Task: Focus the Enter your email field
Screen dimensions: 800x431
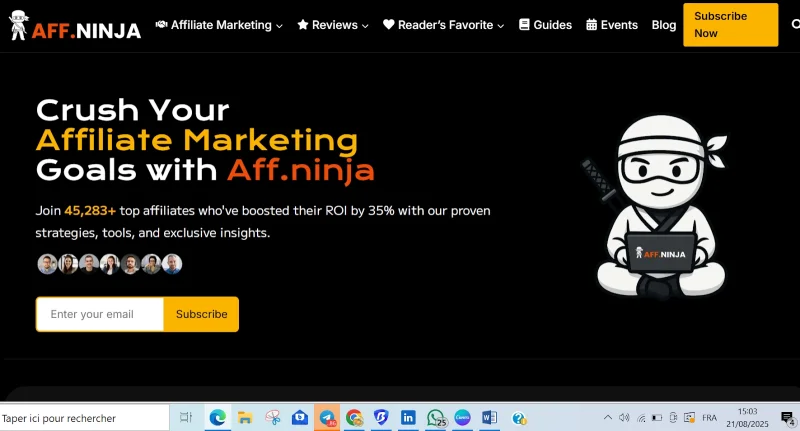Action: (100, 314)
